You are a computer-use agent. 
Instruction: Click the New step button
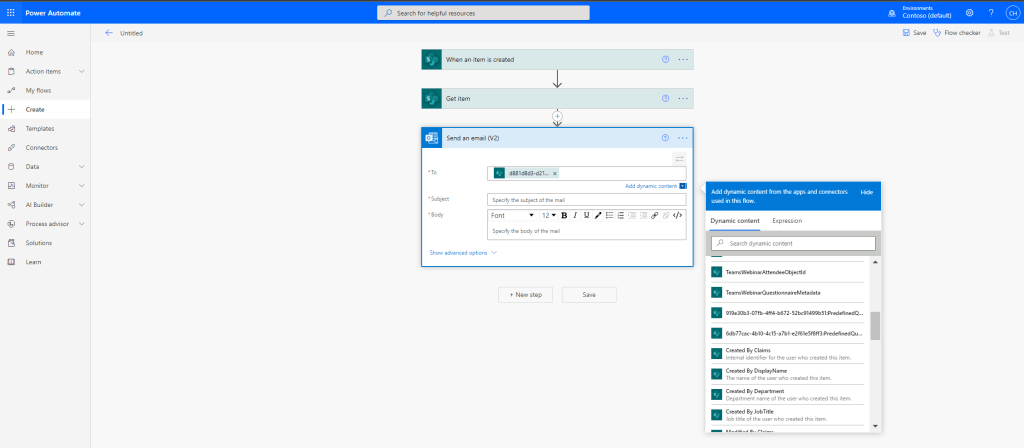[526, 295]
